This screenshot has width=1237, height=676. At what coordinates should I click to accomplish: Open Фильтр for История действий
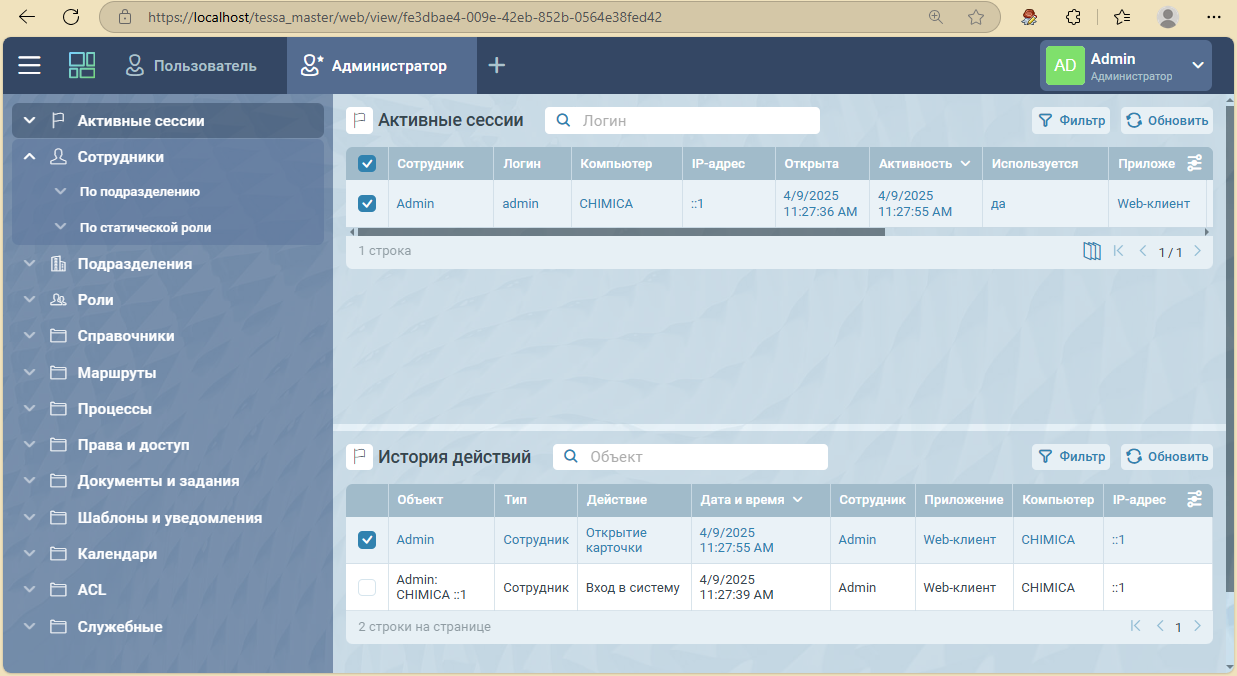(1071, 457)
